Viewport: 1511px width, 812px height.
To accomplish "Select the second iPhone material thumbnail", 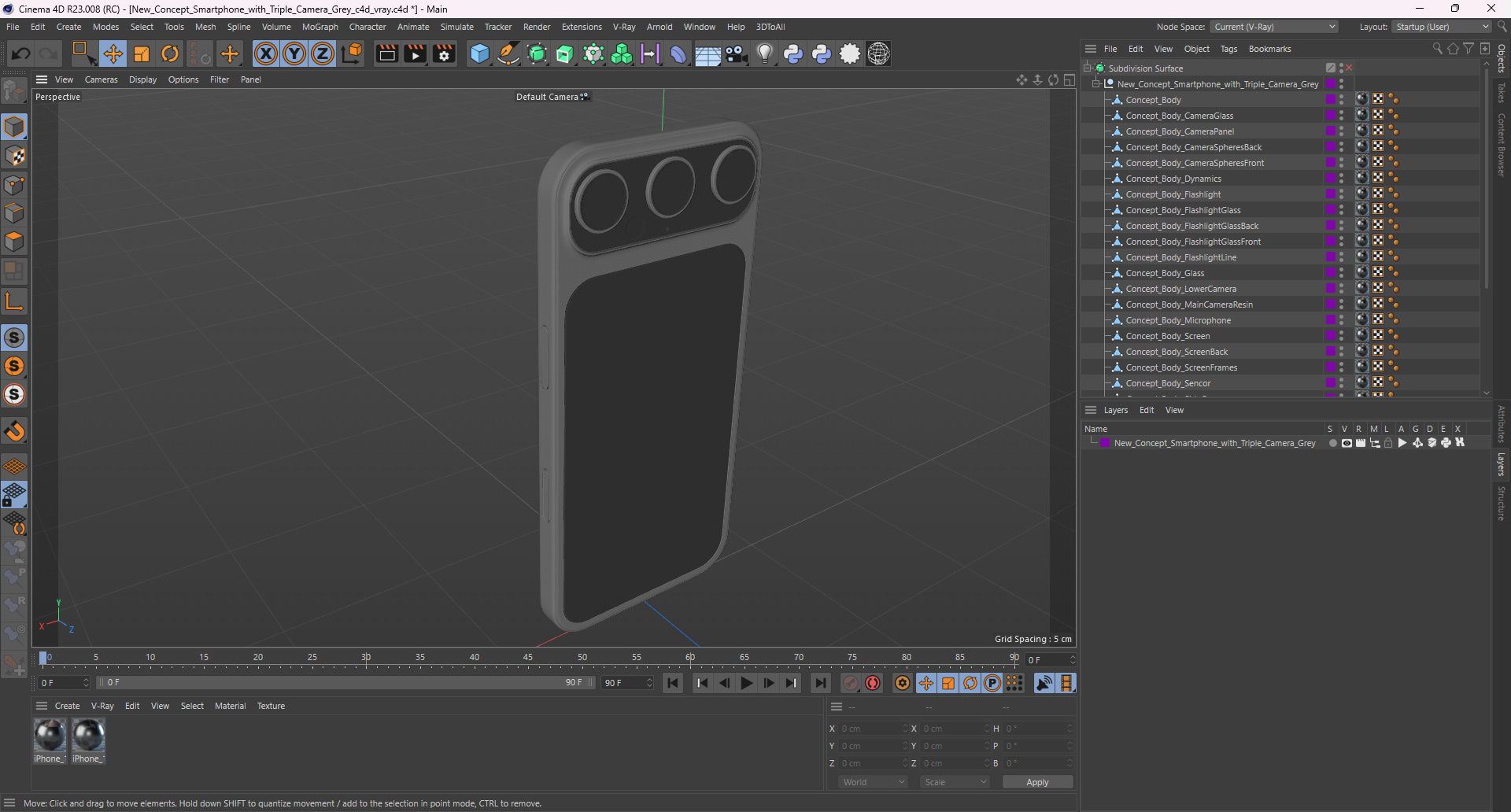I will coord(88,736).
